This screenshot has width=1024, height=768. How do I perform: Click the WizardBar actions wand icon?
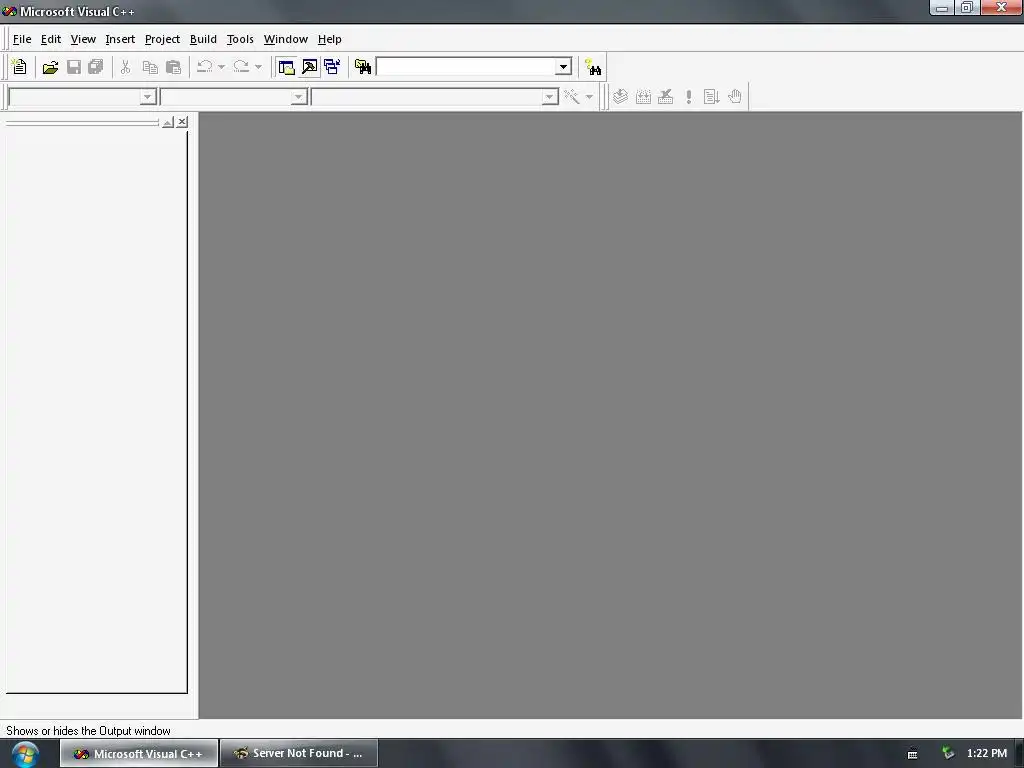tap(571, 97)
